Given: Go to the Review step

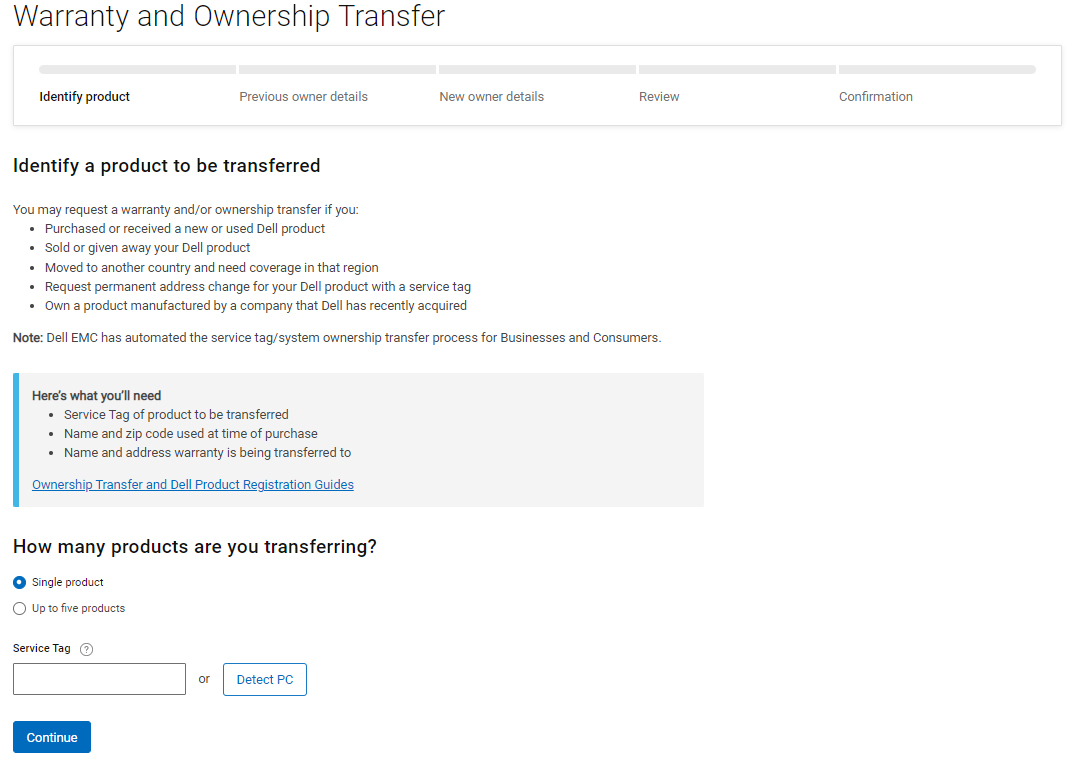Looking at the screenshot, I should coord(659,97).
